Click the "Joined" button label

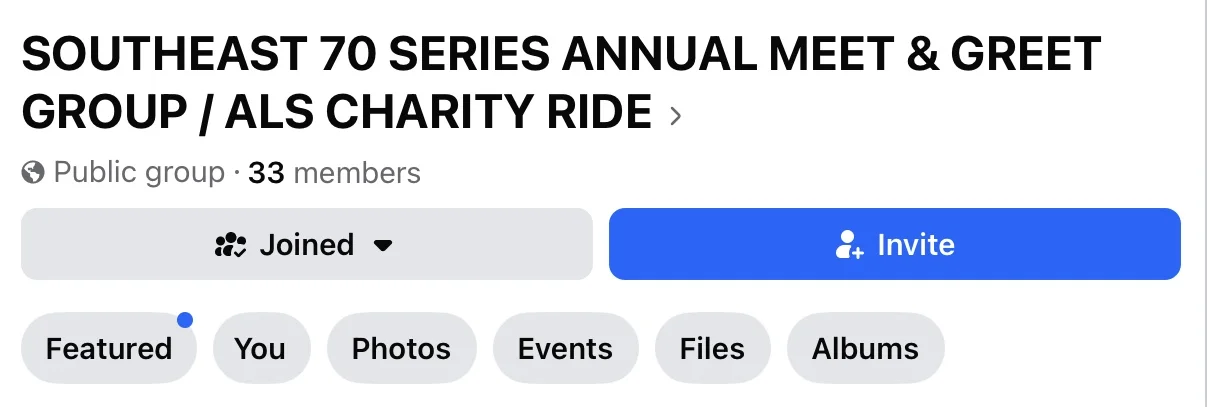point(306,245)
